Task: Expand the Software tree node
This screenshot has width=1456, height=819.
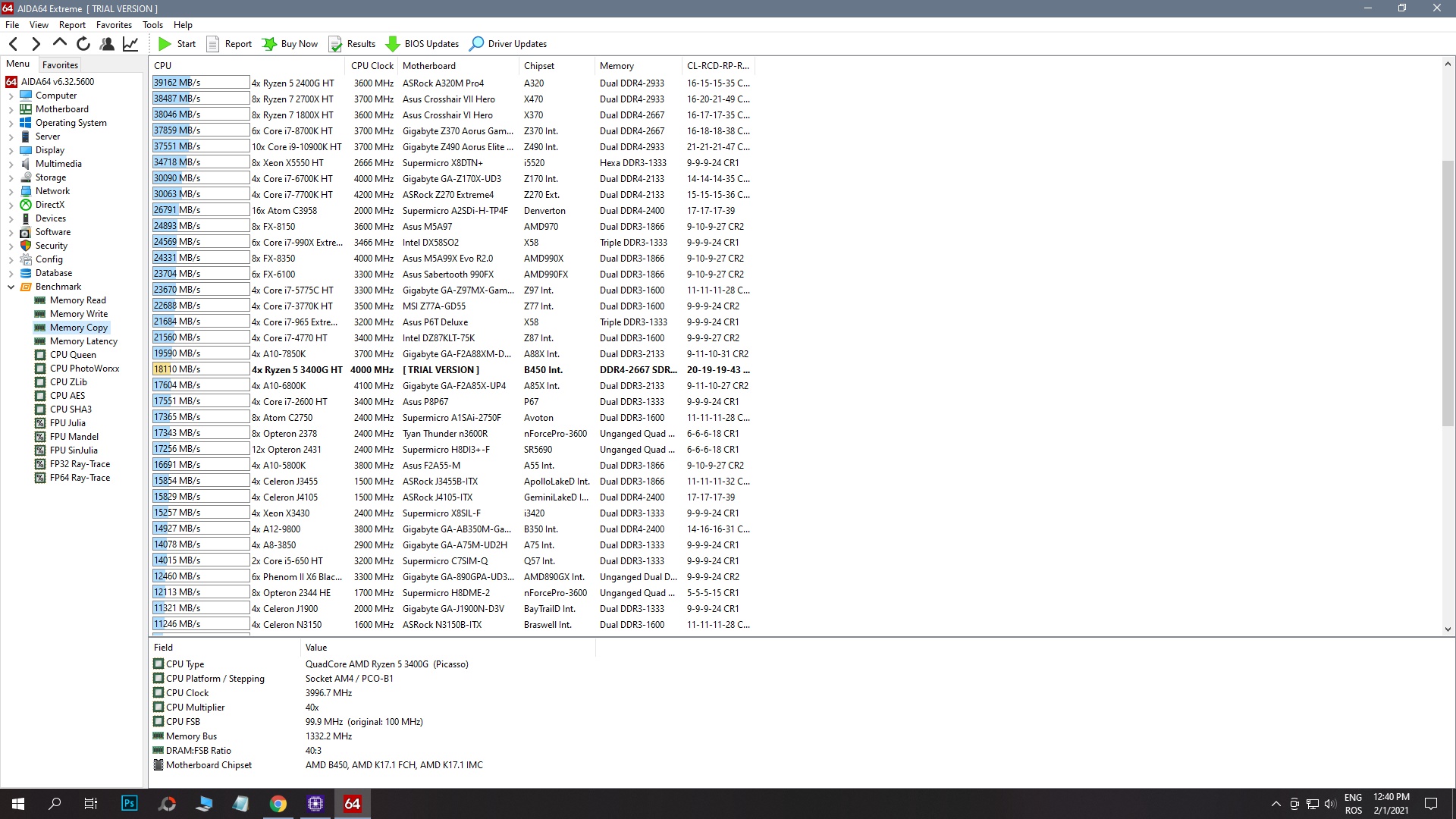Action: (11, 233)
